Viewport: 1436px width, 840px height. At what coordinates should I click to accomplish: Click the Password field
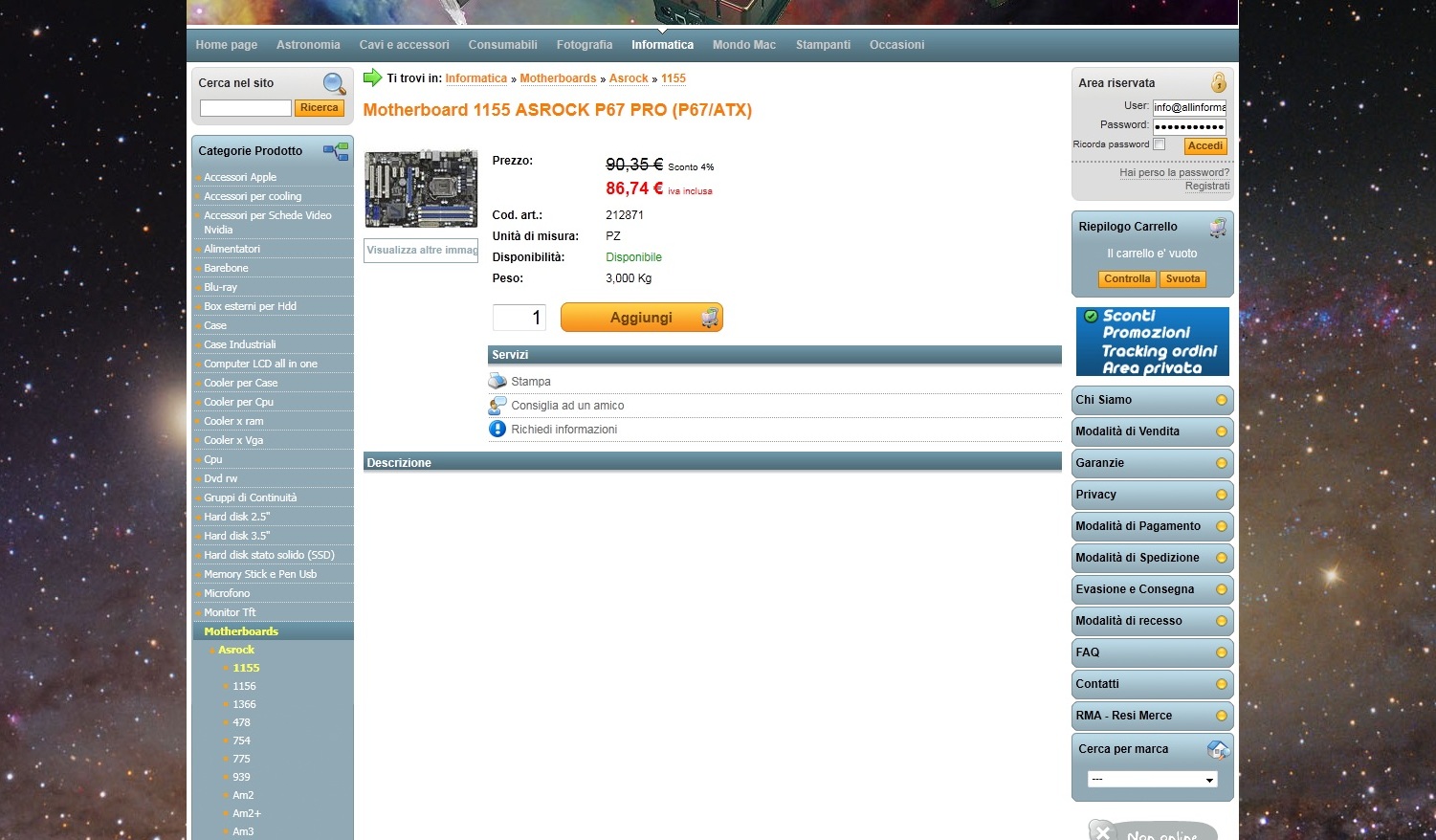pyautogui.click(x=1189, y=126)
